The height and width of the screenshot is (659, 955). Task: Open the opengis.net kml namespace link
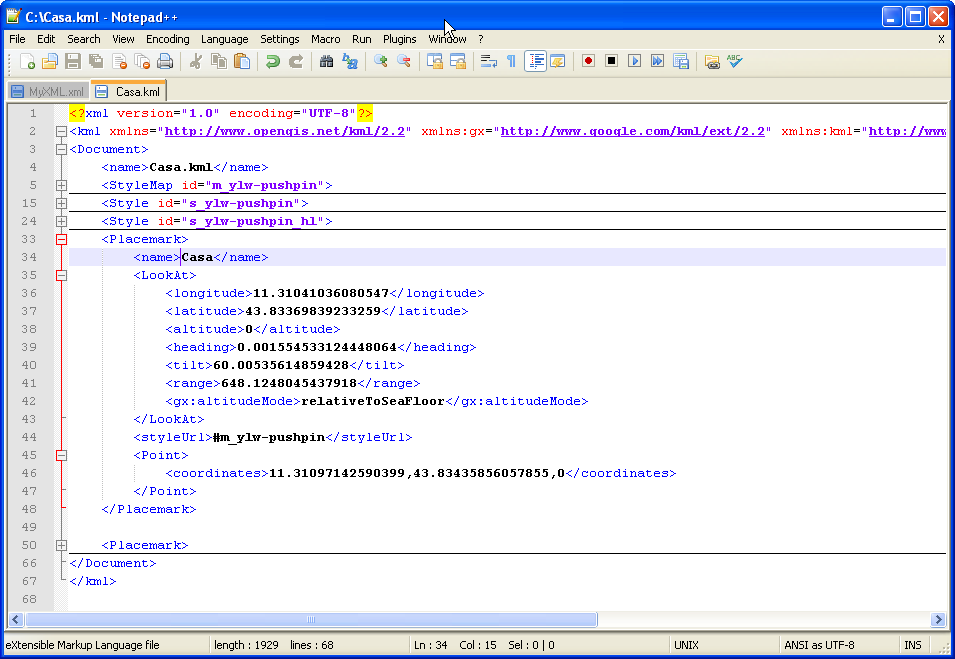(x=284, y=131)
